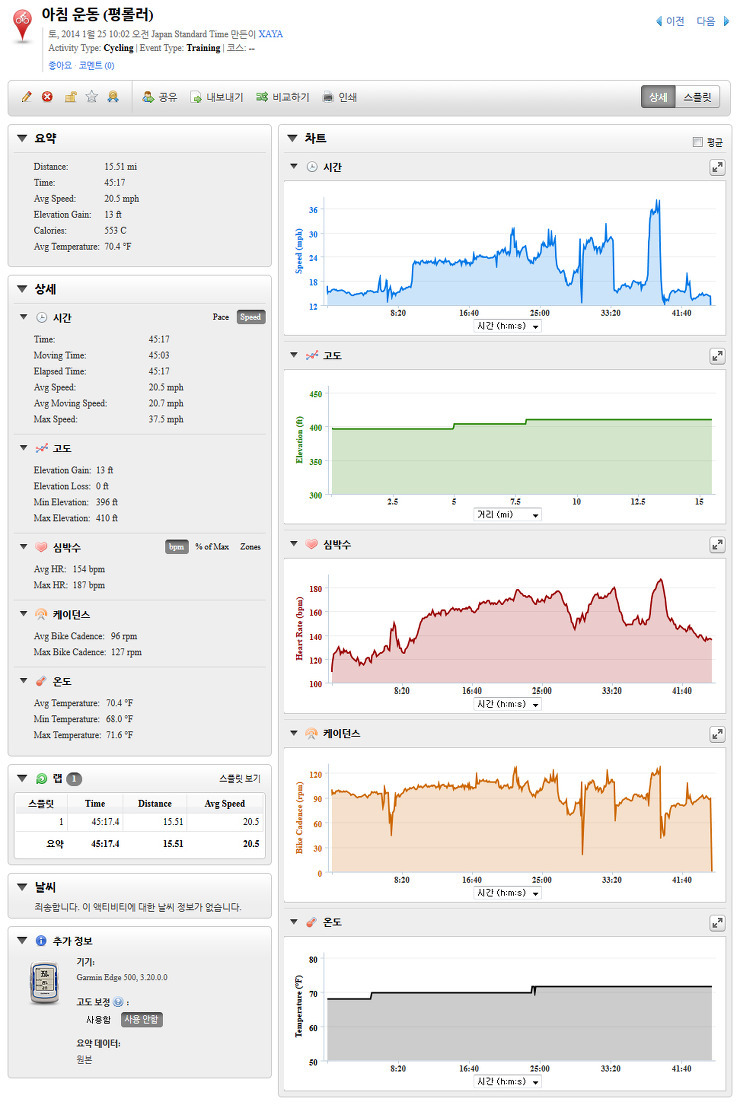Viewport: 740px width, 1105px height.
Task: Click the Garmin Edge 500 device thumbnail
Action: click(44, 982)
